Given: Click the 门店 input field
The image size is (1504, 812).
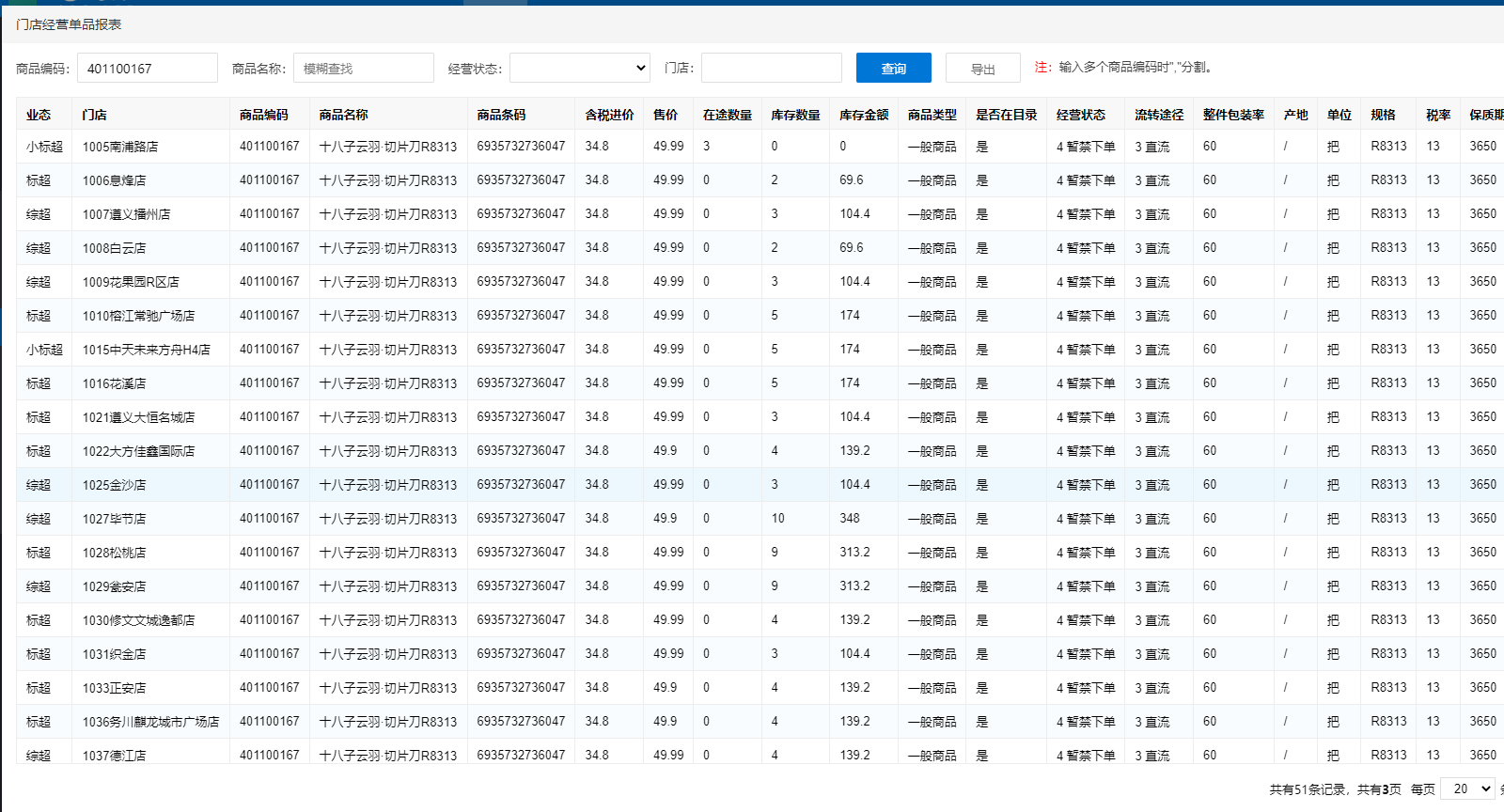Looking at the screenshot, I should (x=771, y=68).
